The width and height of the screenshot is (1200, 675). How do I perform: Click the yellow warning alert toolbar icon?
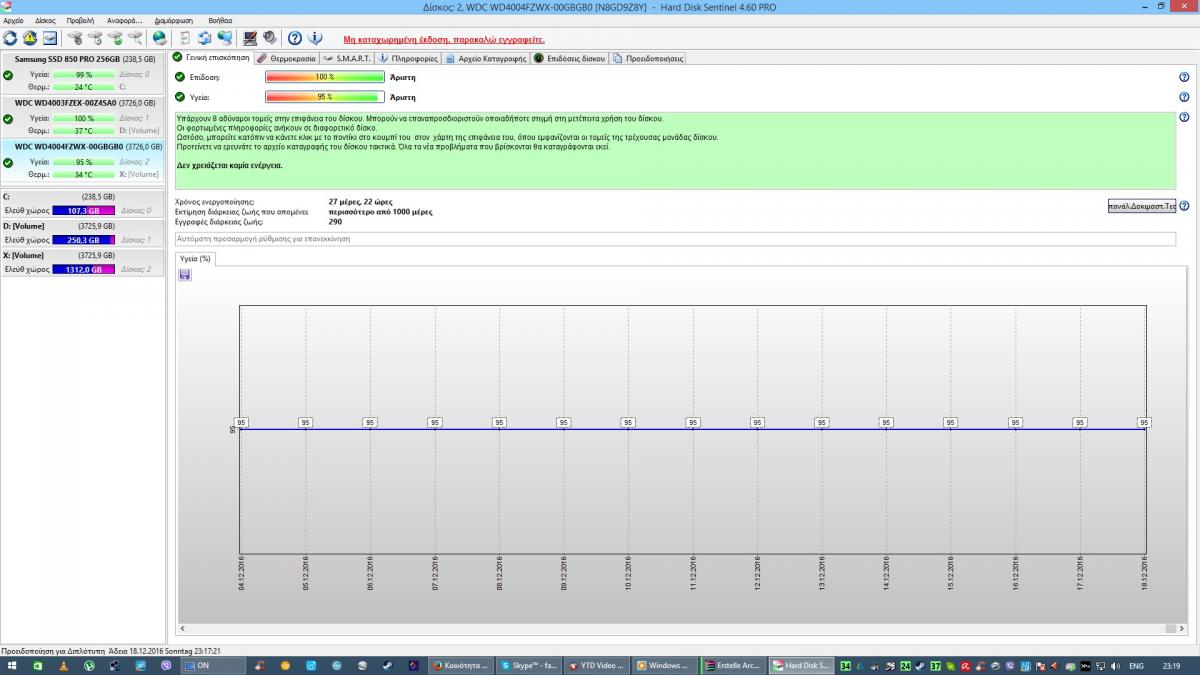[x=30, y=38]
